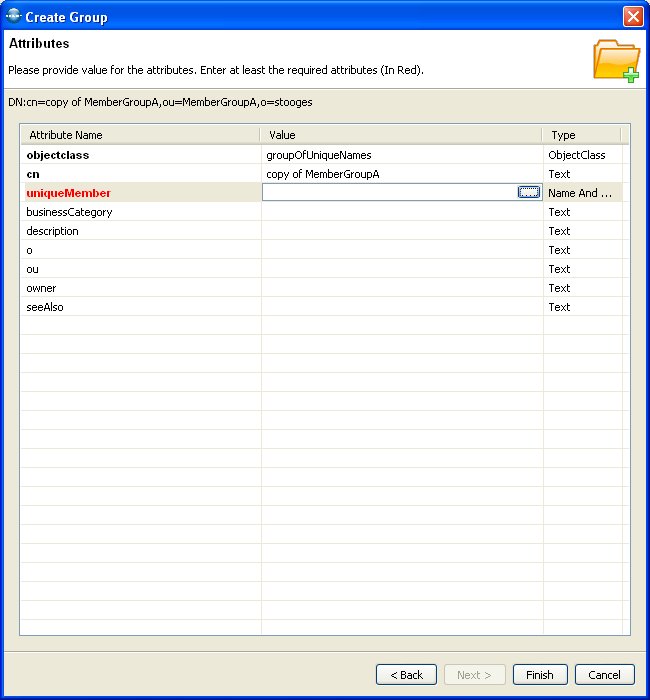Select the businessCategory attribute row

[69, 212]
